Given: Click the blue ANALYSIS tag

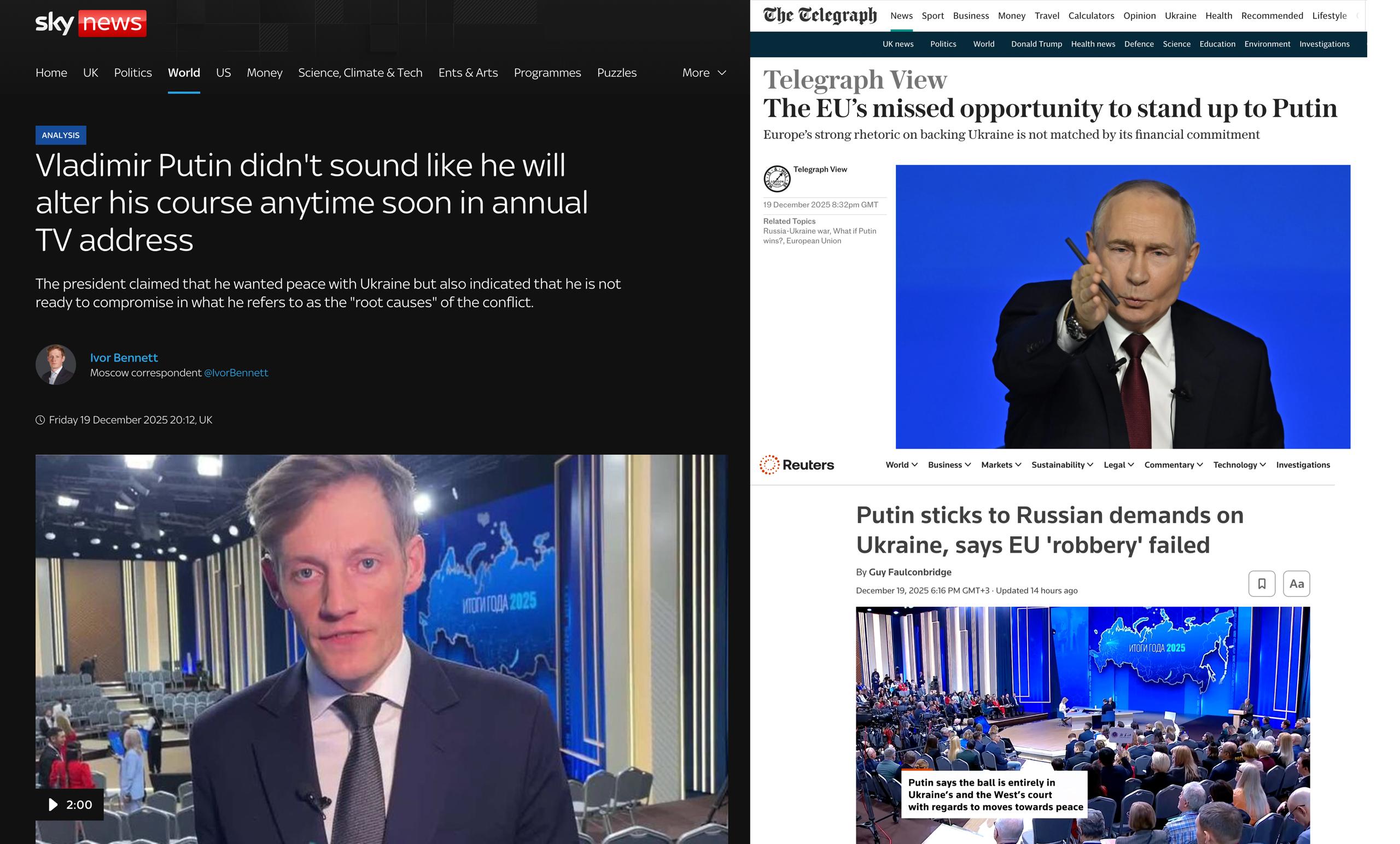Looking at the screenshot, I should (61, 135).
